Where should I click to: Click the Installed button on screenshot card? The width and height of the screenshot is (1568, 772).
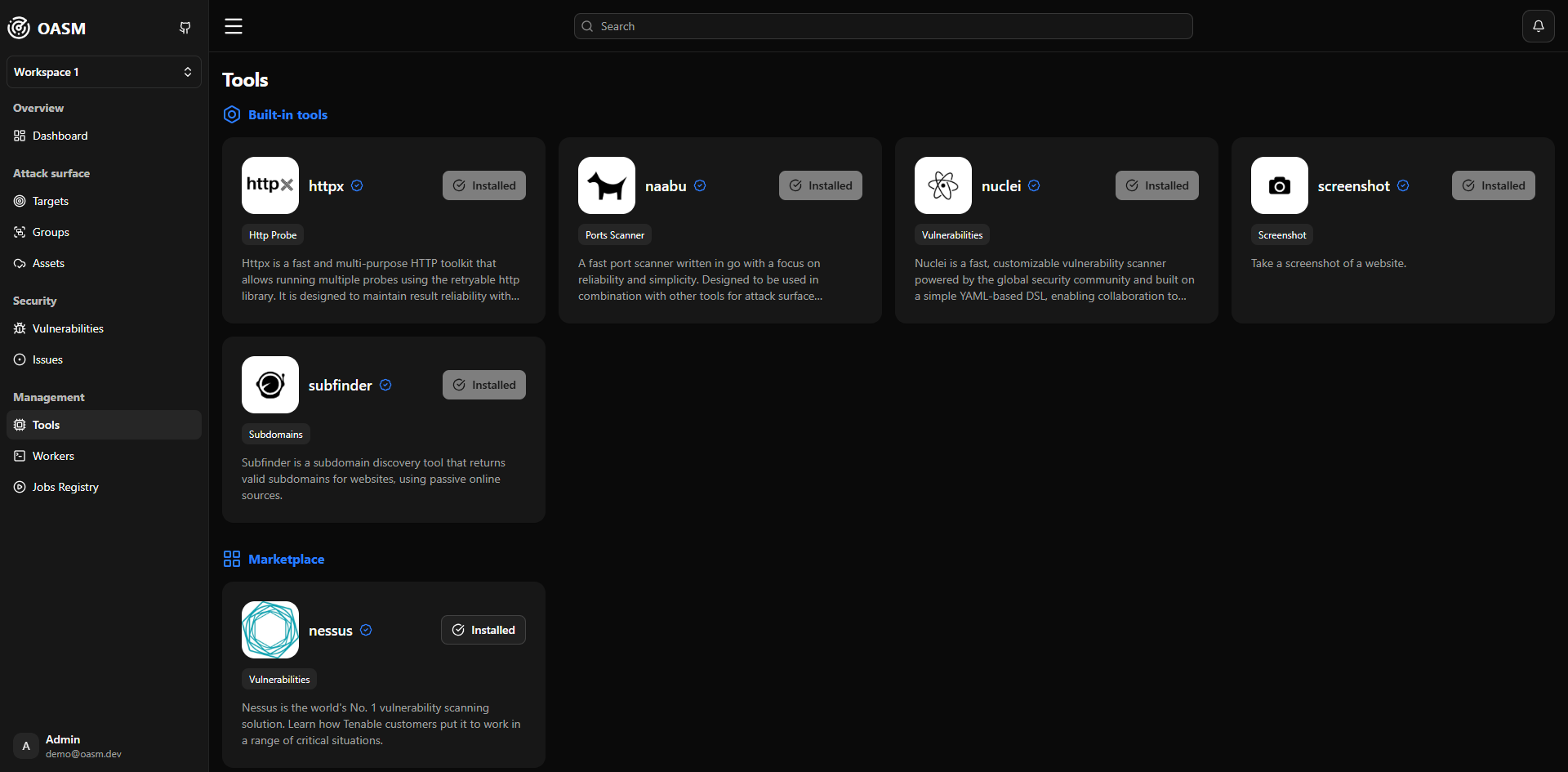point(1494,185)
